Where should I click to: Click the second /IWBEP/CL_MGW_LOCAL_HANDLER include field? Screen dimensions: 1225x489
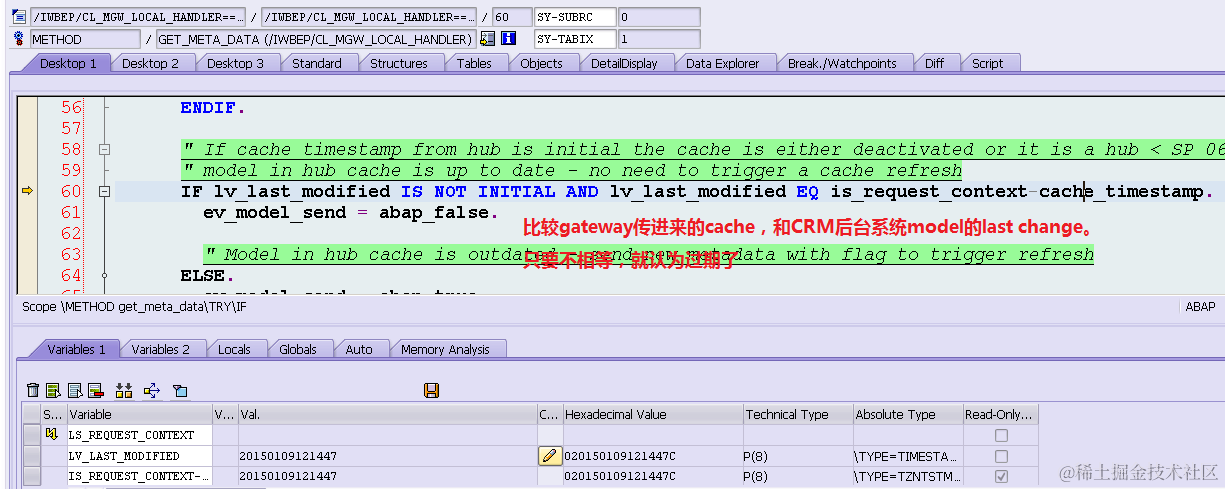click(370, 17)
